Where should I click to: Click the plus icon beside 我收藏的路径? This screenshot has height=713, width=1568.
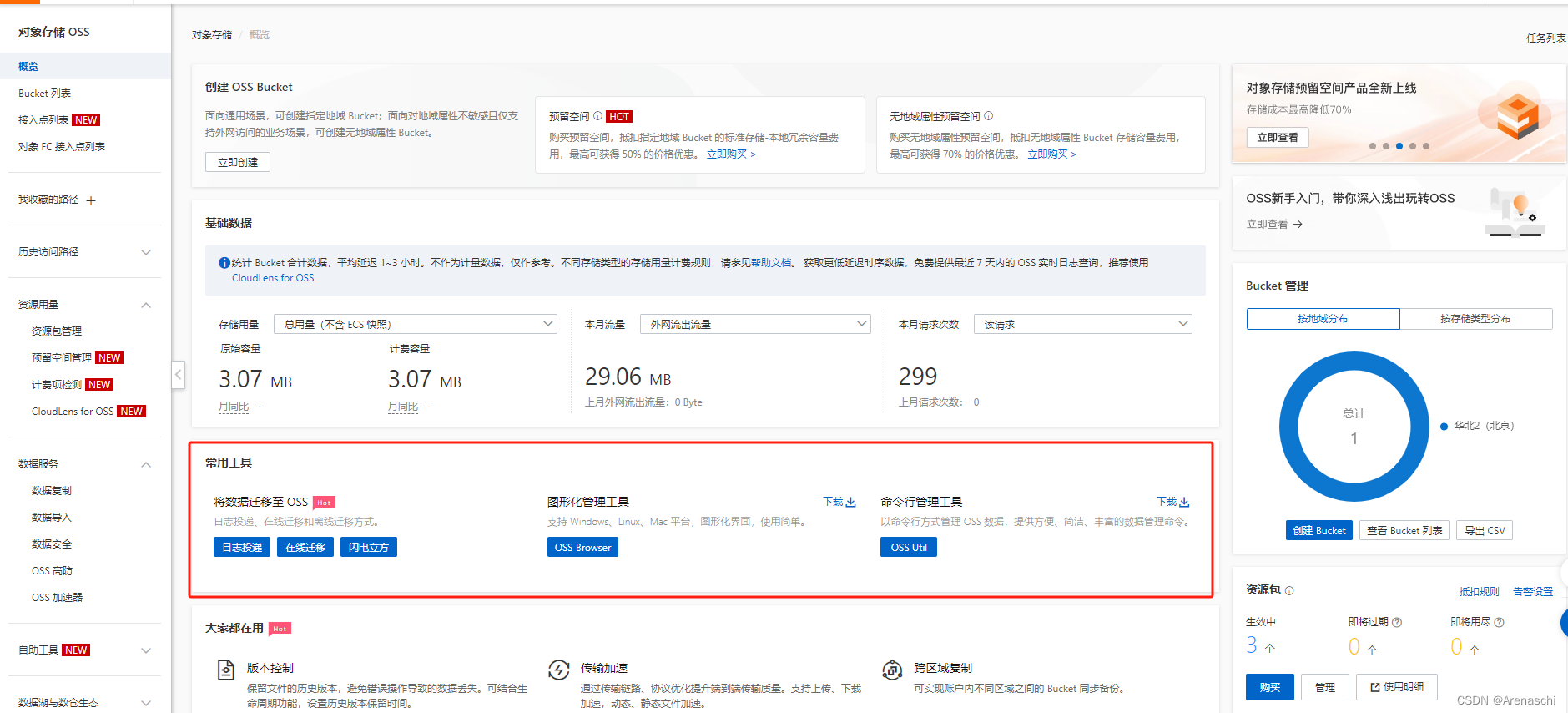(x=91, y=200)
